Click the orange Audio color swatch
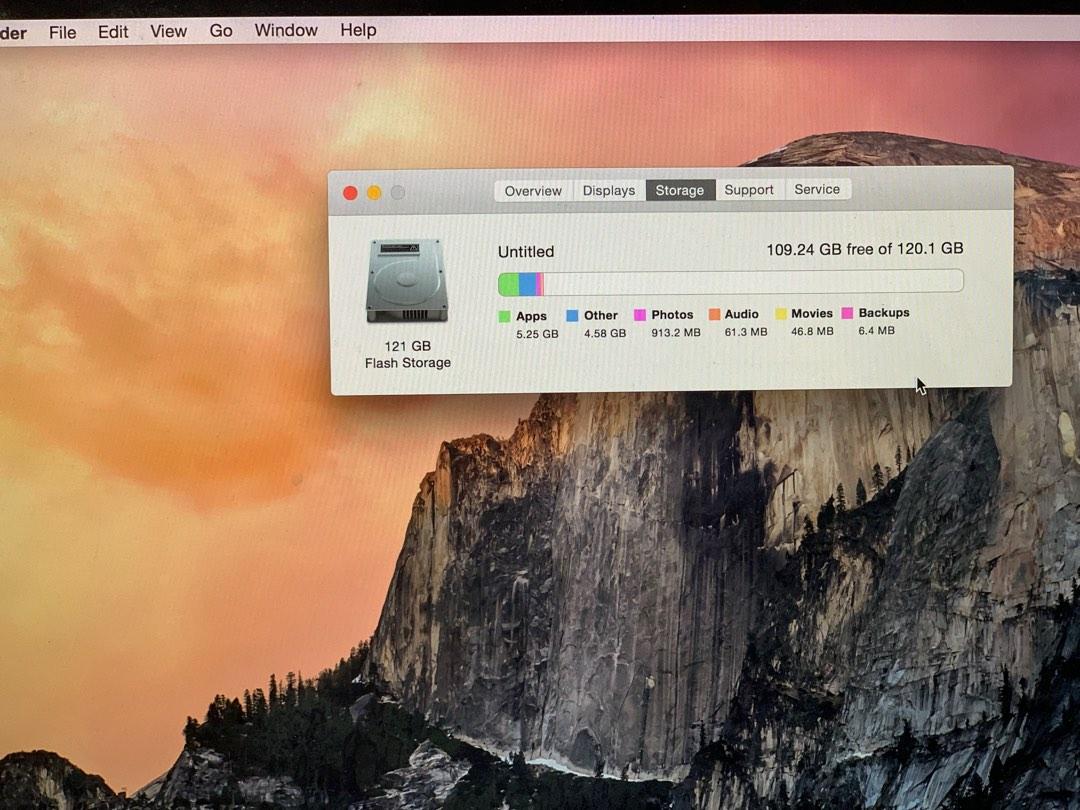 pos(714,314)
